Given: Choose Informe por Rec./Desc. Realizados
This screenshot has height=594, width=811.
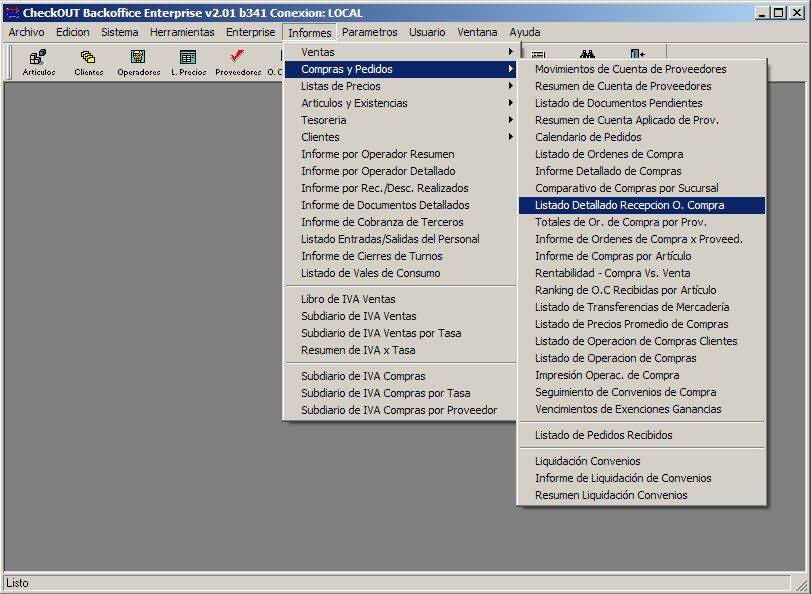Looking at the screenshot, I should point(400,188).
